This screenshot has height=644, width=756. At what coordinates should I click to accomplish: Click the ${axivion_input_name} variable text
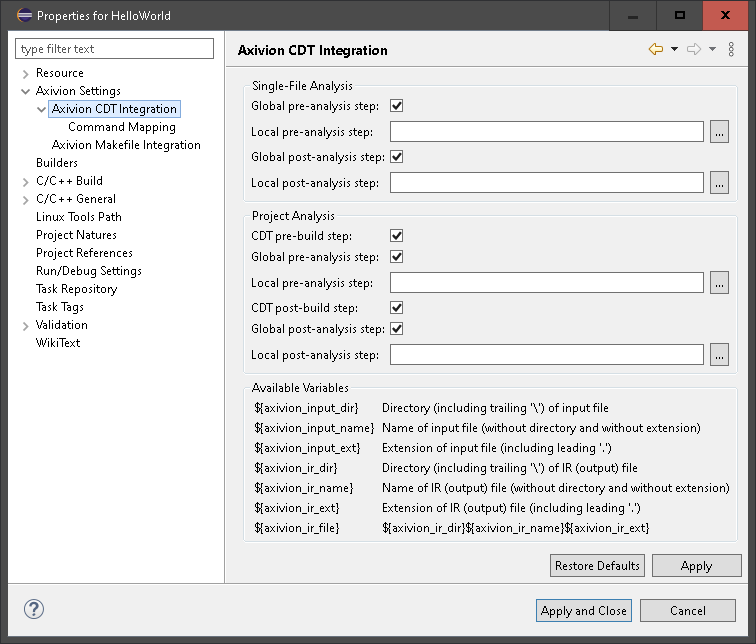[x=314, y=428]
